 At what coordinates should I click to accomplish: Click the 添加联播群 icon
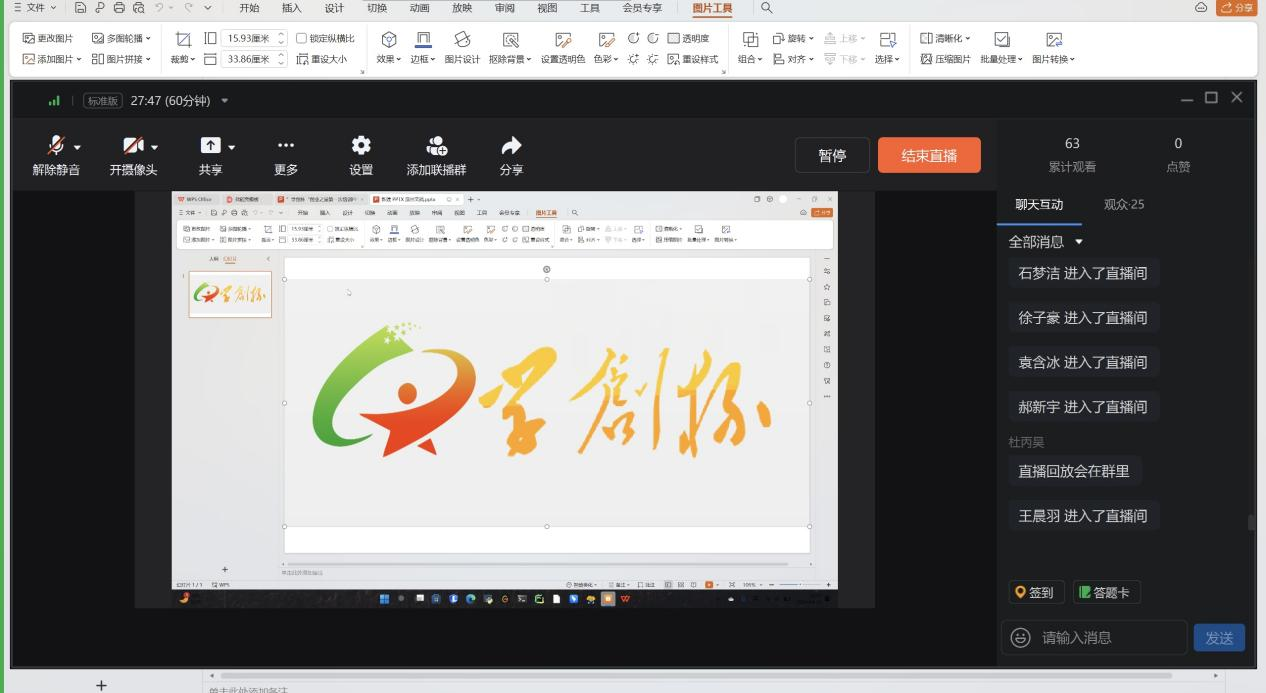436,146
